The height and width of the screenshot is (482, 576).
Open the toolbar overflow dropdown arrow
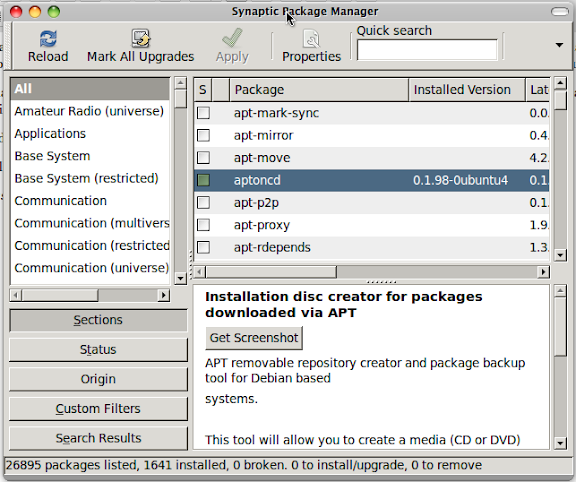[x=559, y=45]
